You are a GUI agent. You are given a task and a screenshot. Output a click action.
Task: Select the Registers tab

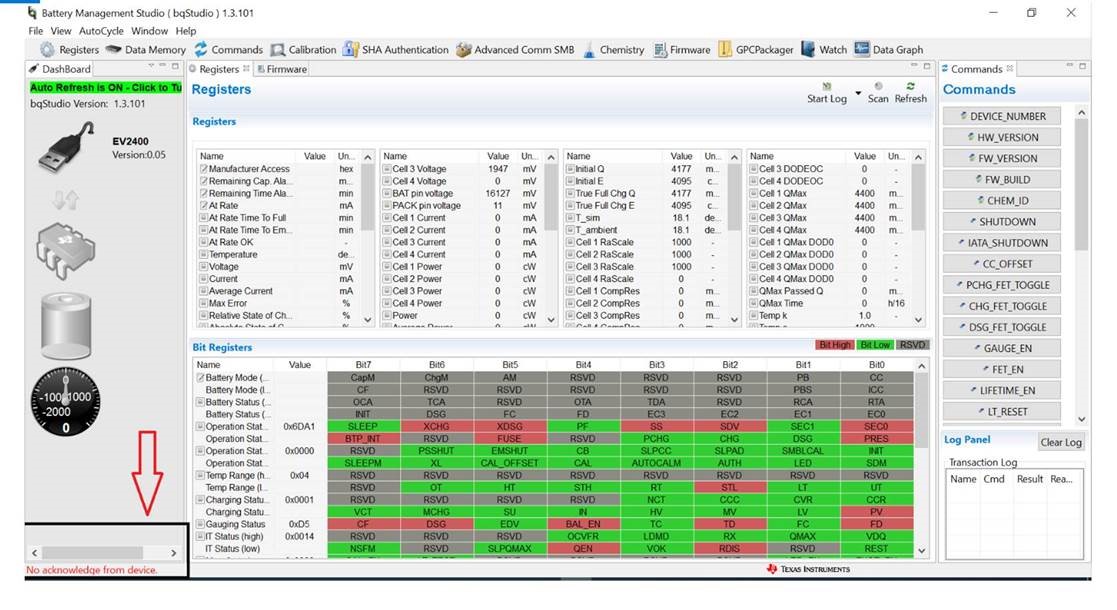coord(219,69)
